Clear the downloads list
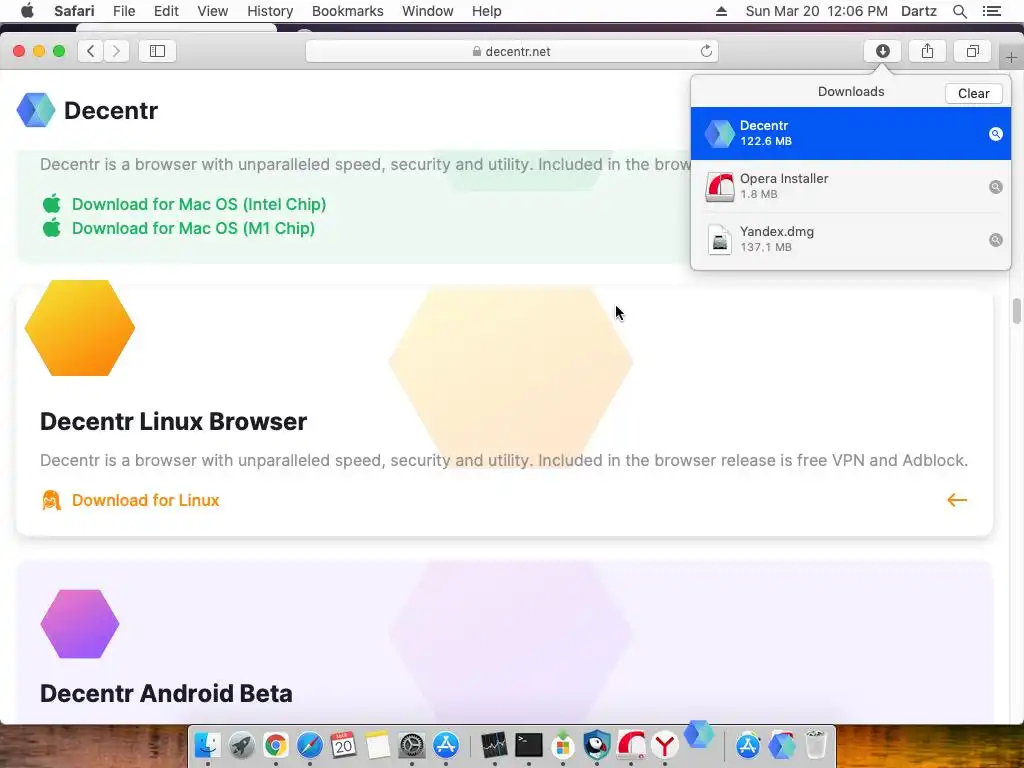This screenshot has width=1024, height=768. tap(973, 93)
